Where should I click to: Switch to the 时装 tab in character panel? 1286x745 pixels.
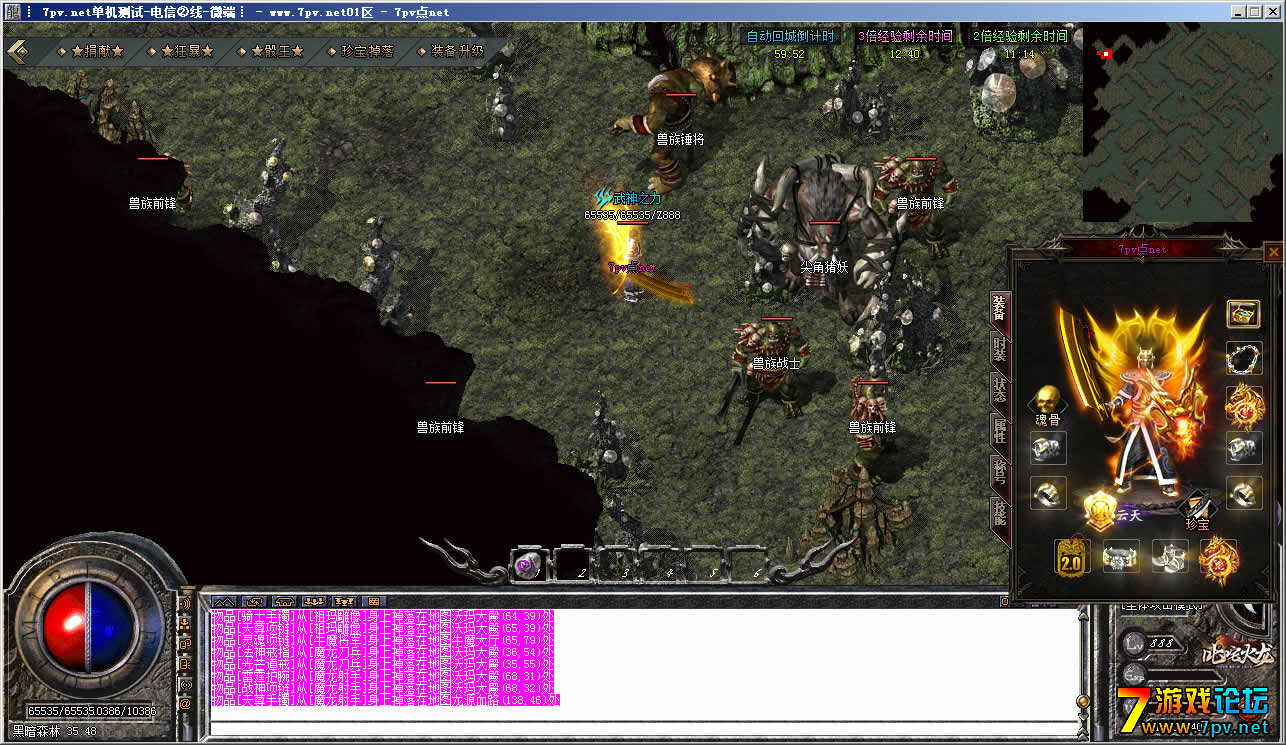[x=999, y=350]
